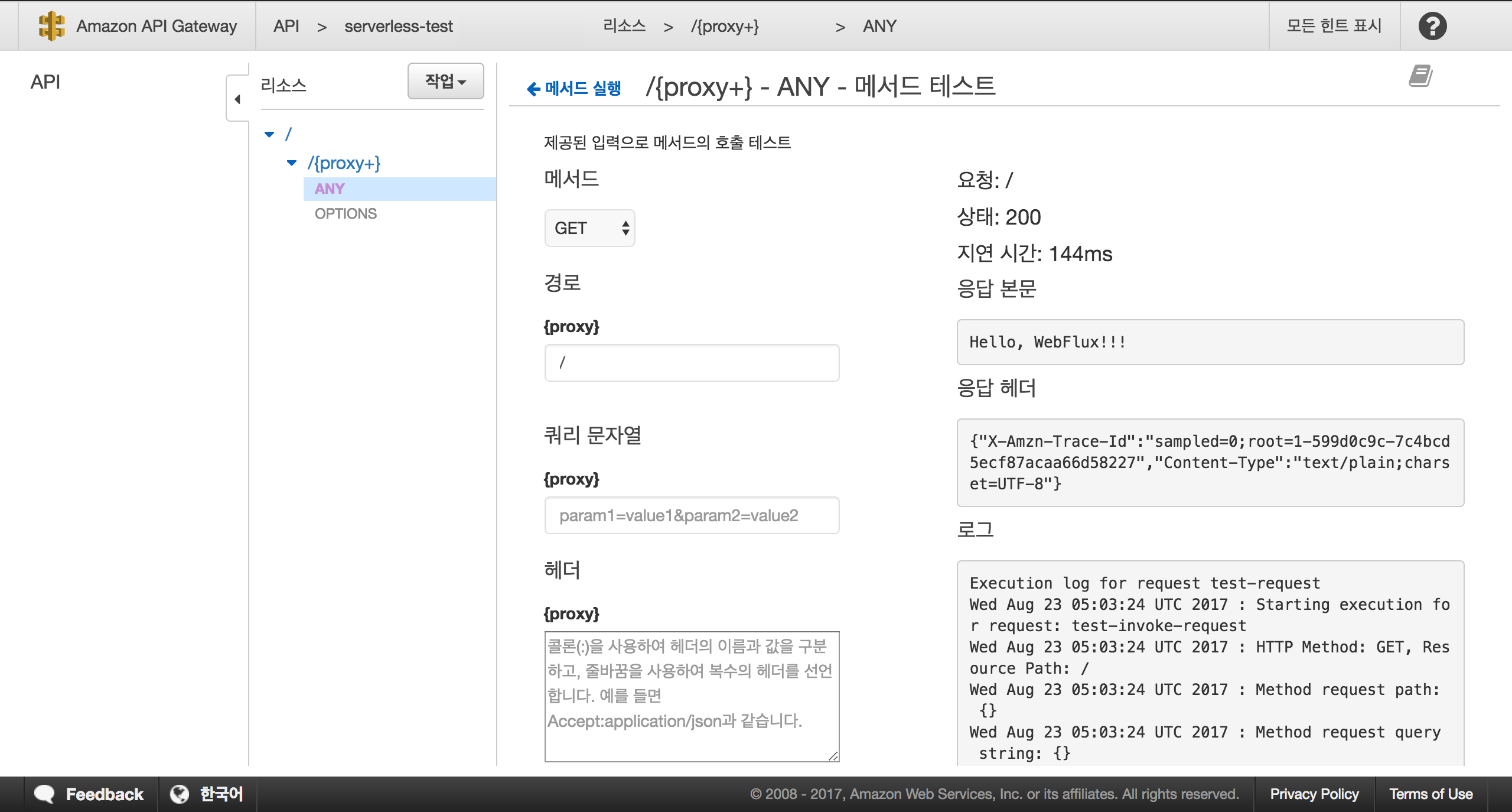Click the globe language icon
This screenshot has height=812, width=1512.
pos(180,794)
